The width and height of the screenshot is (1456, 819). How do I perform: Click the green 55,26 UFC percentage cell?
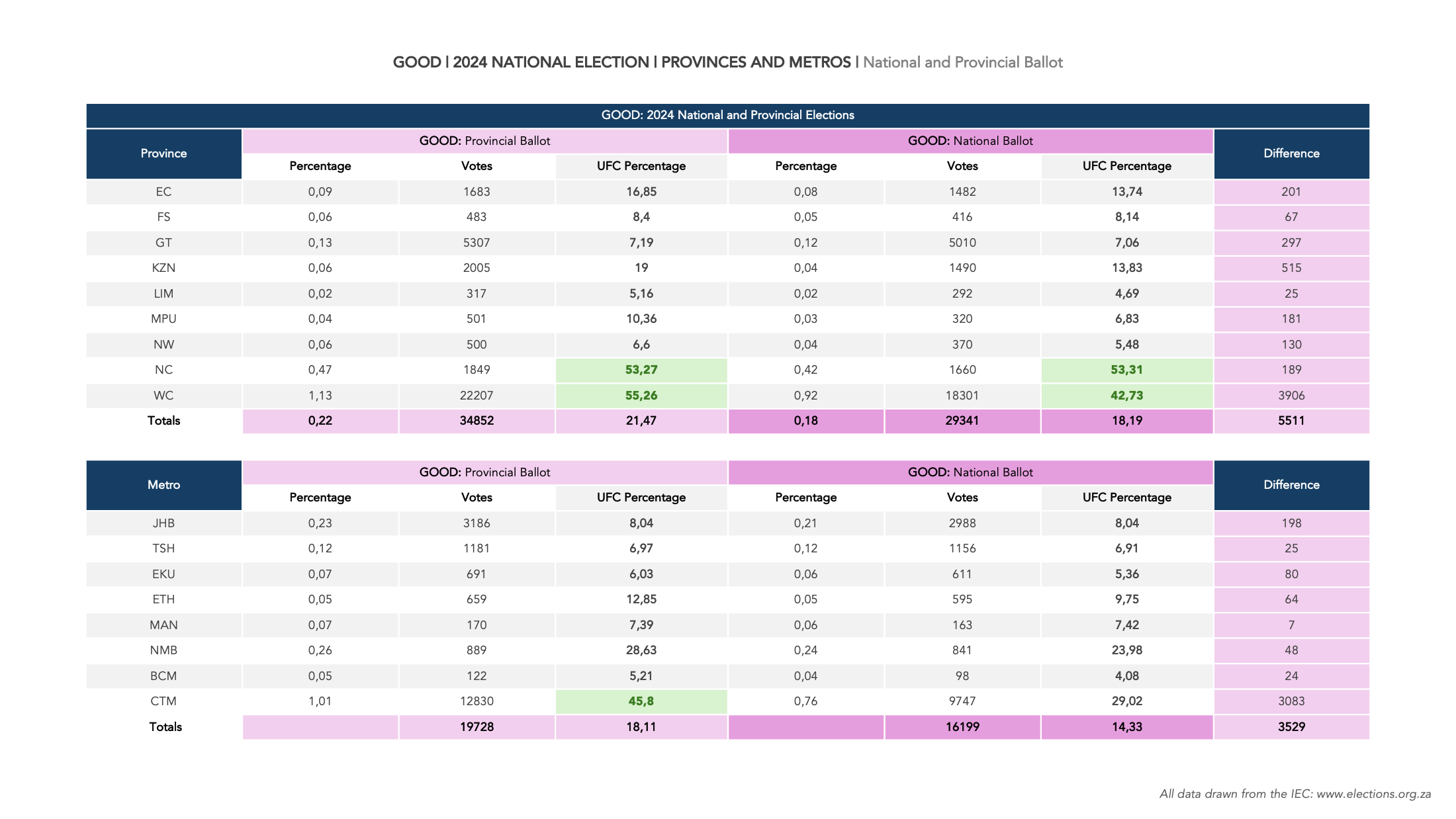pos(641,396)
